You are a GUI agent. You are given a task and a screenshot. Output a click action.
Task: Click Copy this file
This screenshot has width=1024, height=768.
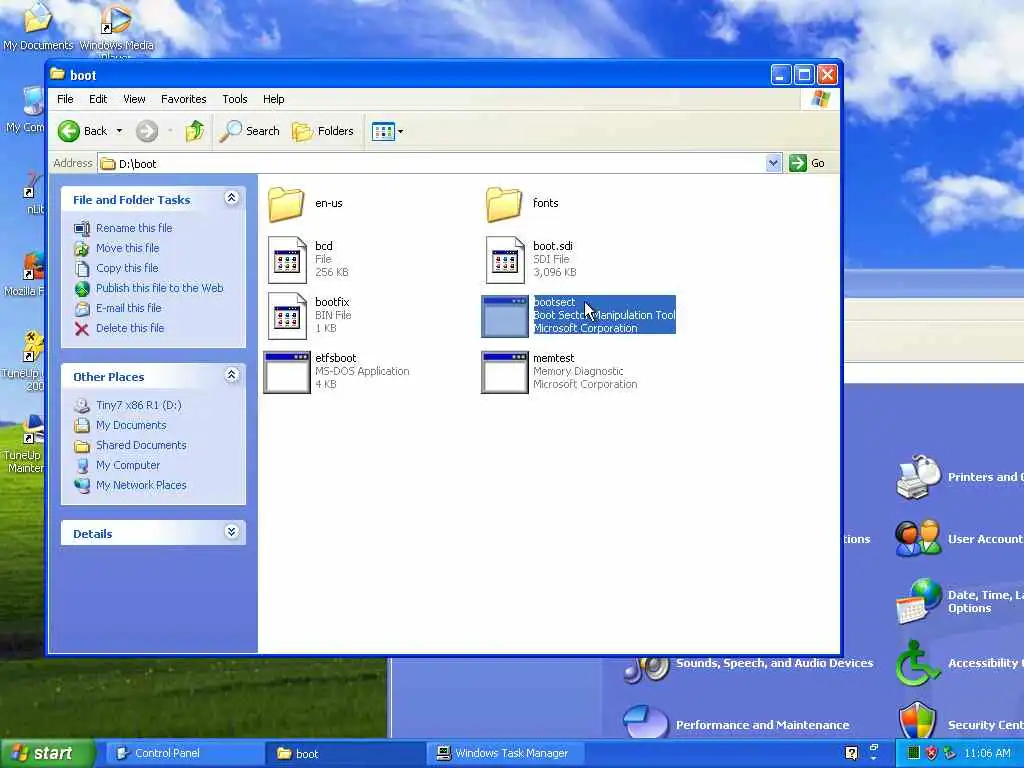(127, 268)
